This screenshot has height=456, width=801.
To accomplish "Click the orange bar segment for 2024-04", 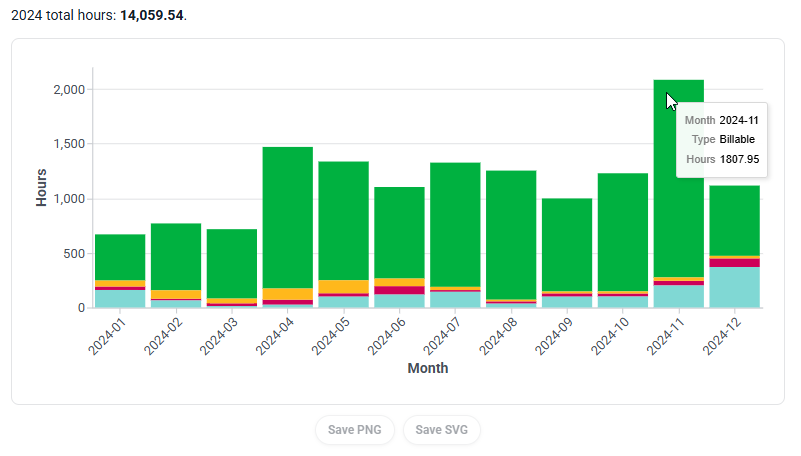I will click(x=288, y=293).
